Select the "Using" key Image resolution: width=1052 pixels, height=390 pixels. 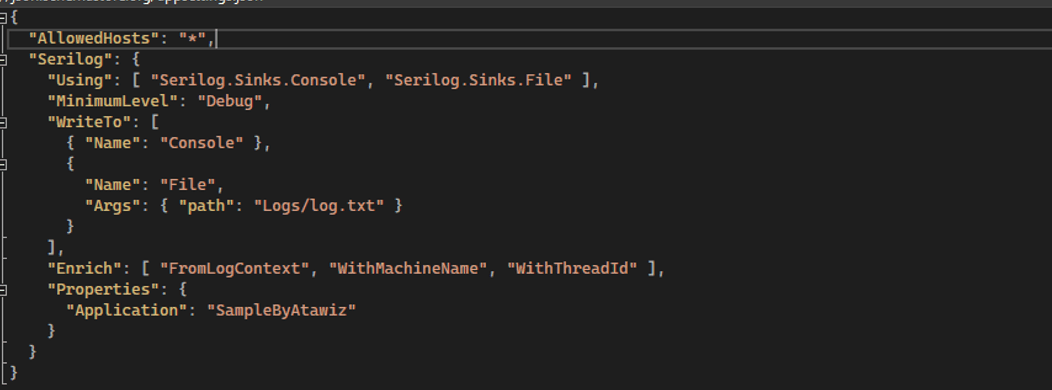click(80, 81)
